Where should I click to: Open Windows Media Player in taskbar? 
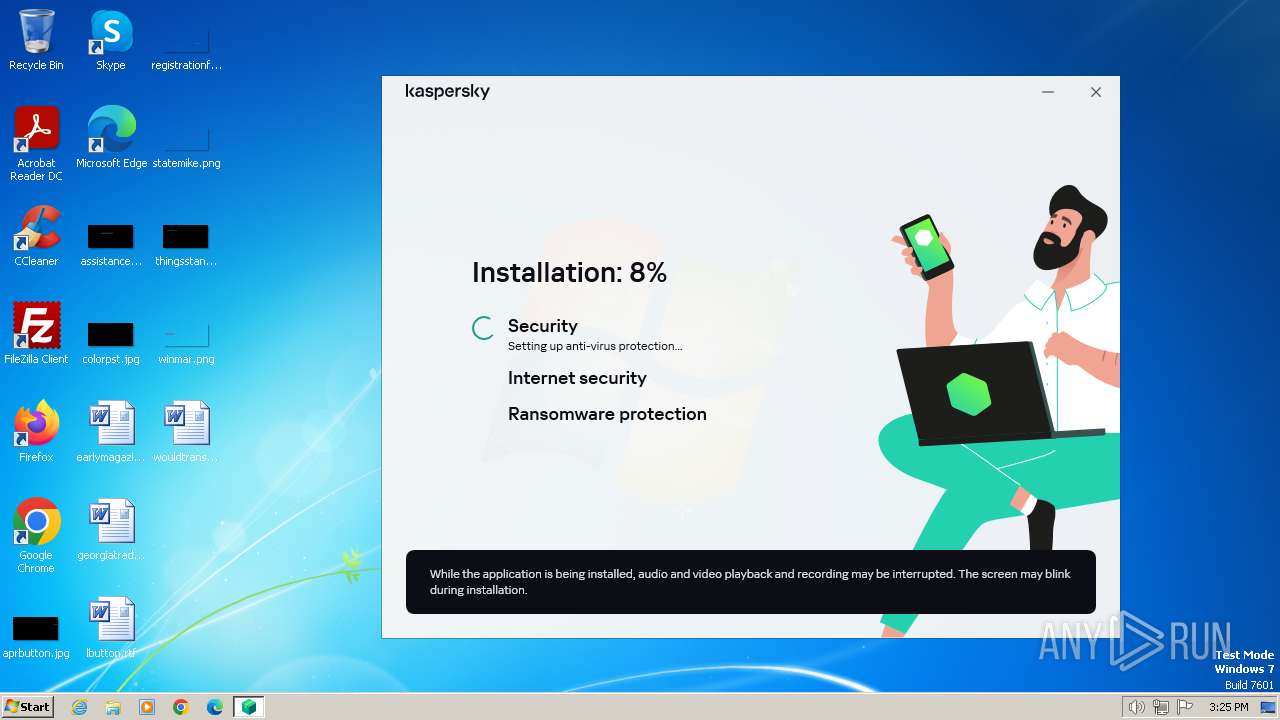(x=147, y=707)
